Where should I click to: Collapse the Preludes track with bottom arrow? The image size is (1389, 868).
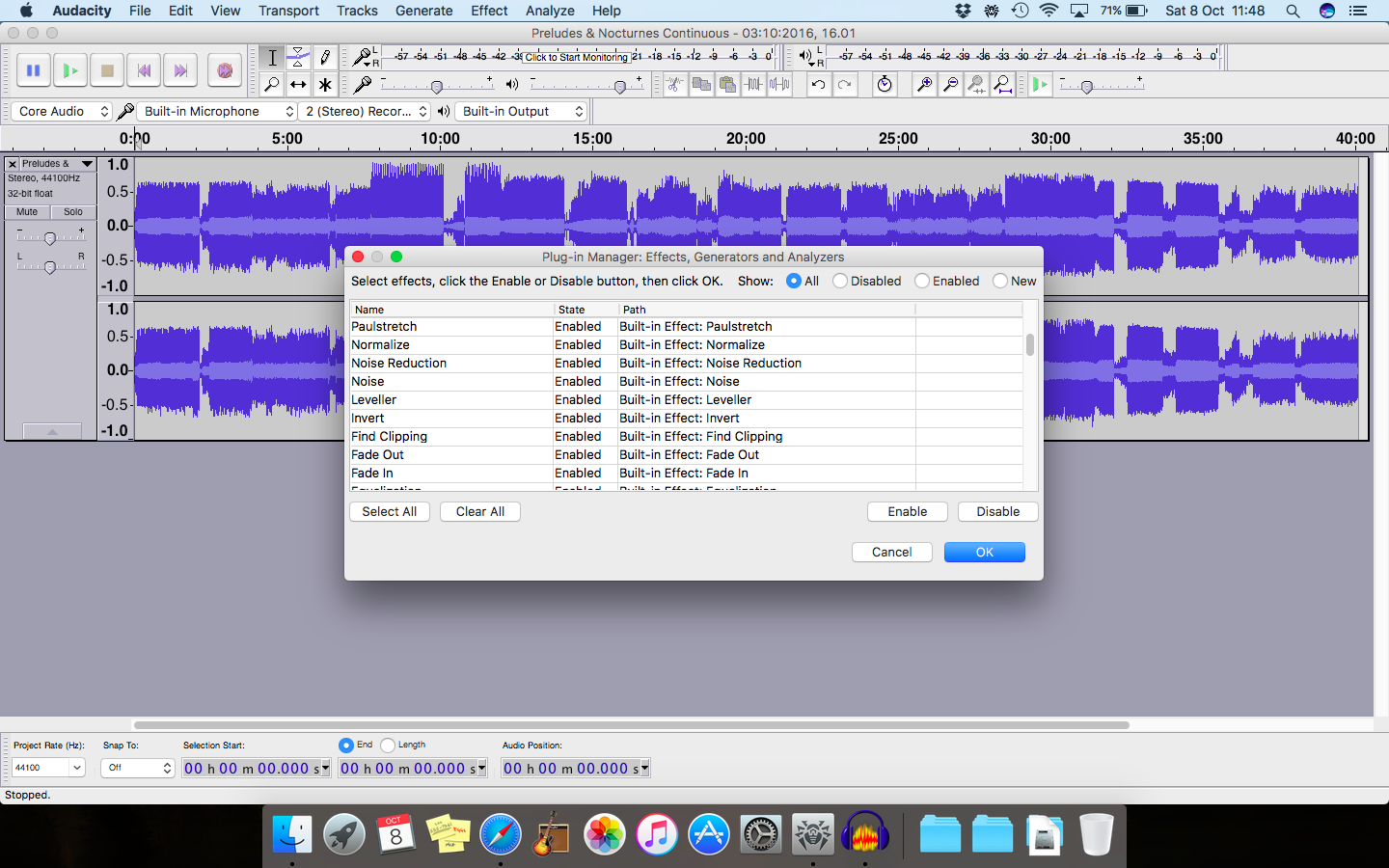[52, 432]
